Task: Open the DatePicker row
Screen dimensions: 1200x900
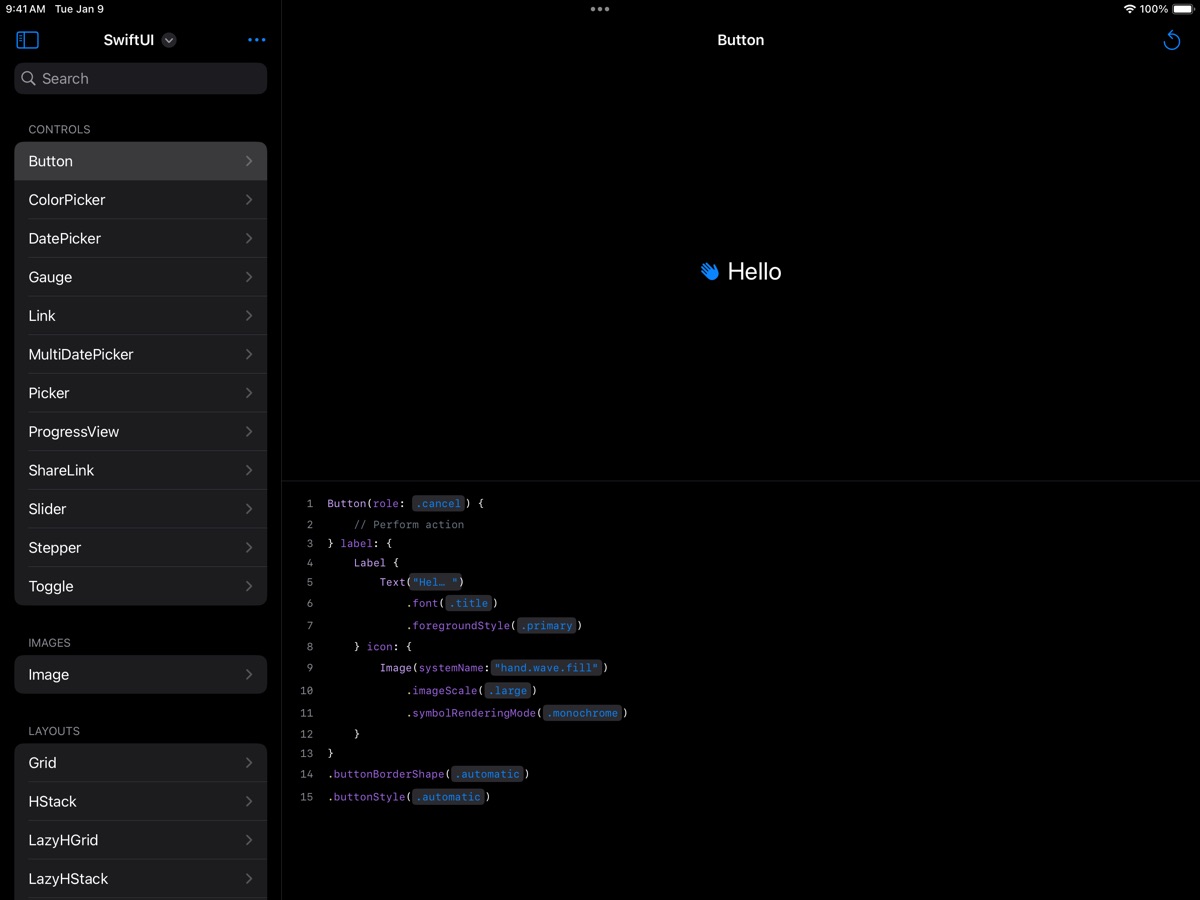Action: click(141, 238)
